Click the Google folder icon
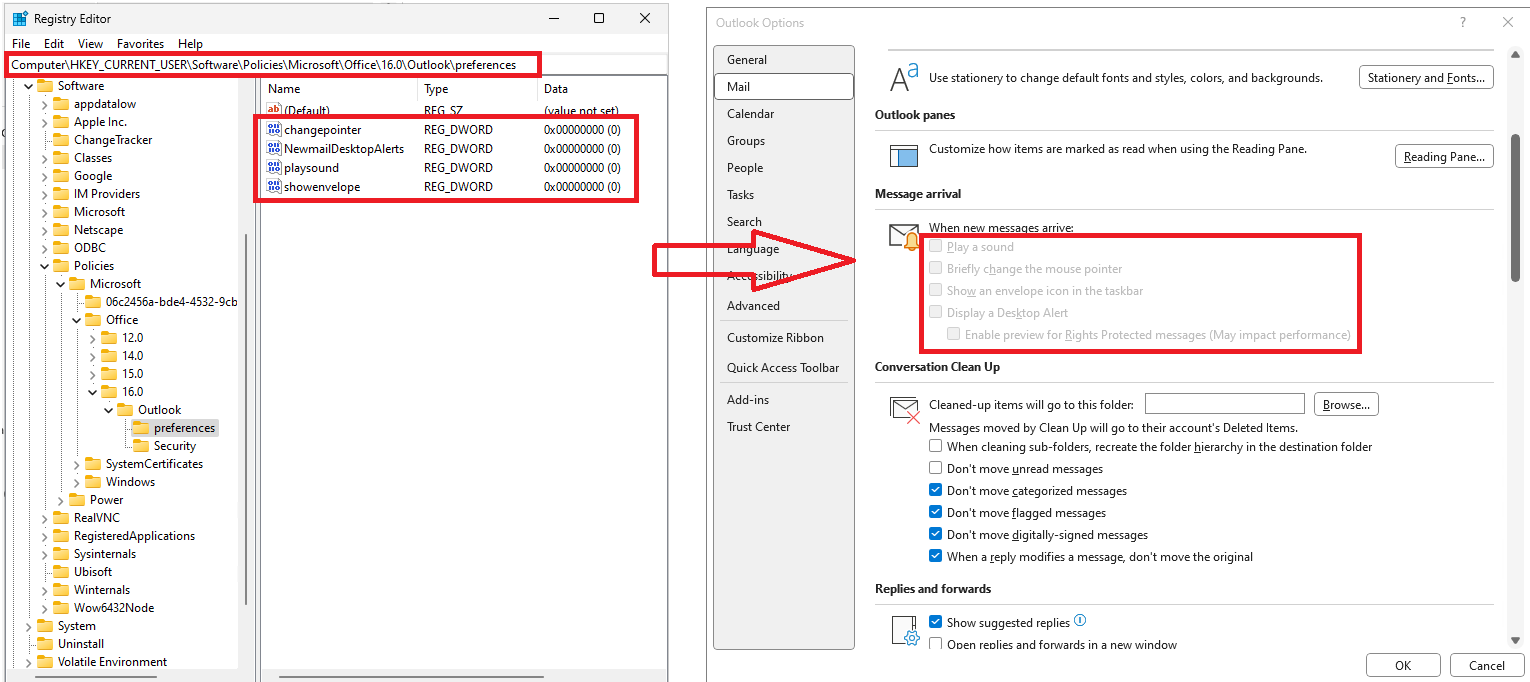The width and height of the screenshot is (1530, 682). (x=61, y=176)
